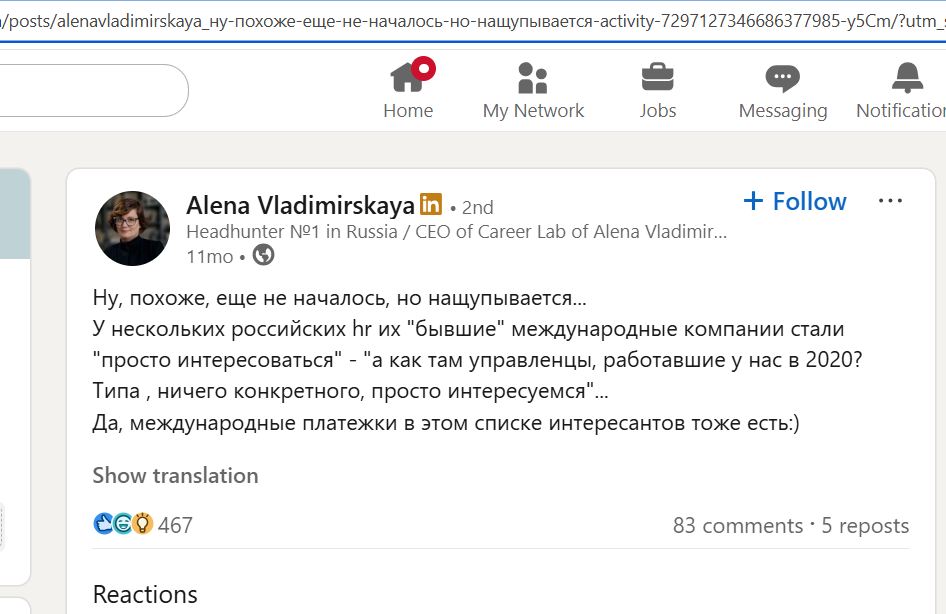The height and width of the screenshot is (614, 946).
Task: Open the post three-dot options menu
Action: coord(890,201)
